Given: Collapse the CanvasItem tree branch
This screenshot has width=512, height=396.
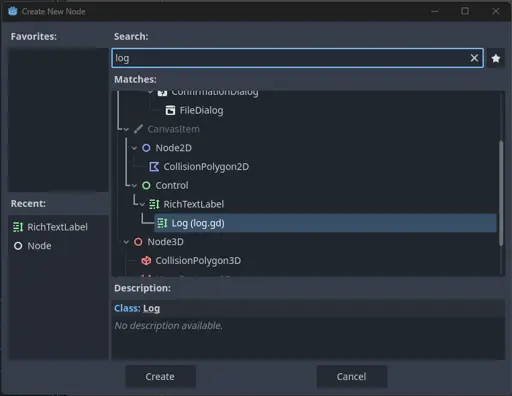Looking at the screenshot, I should point(126,129).
